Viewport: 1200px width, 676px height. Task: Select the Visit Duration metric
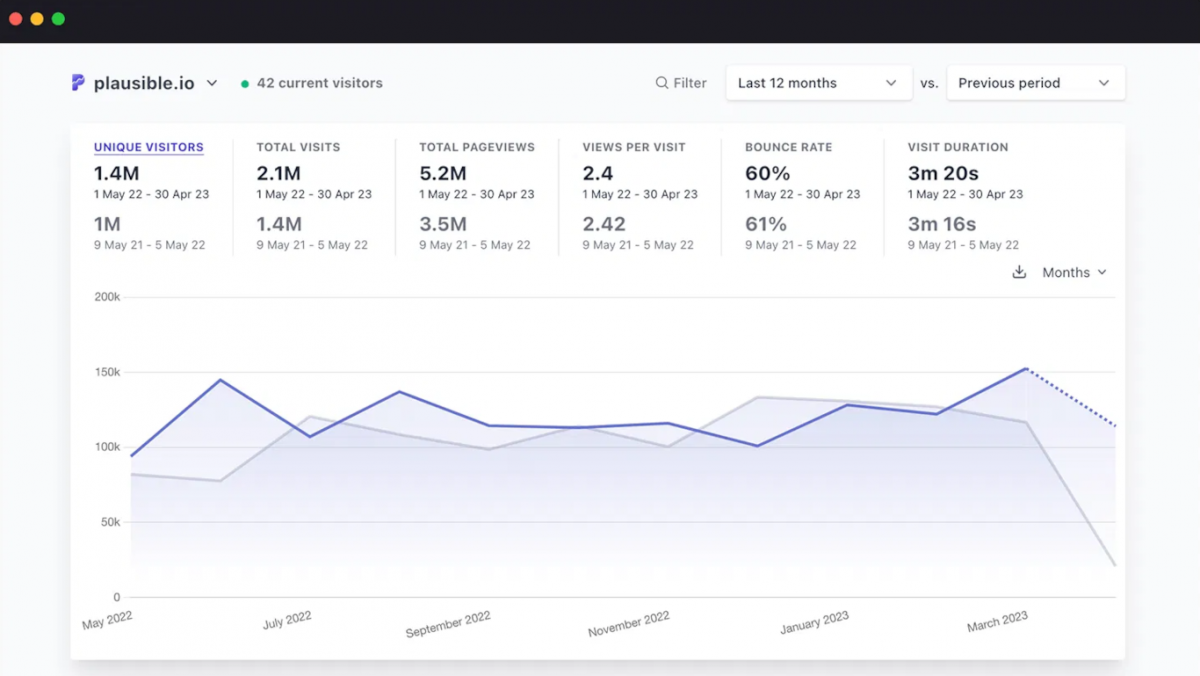tap(957, 147)
